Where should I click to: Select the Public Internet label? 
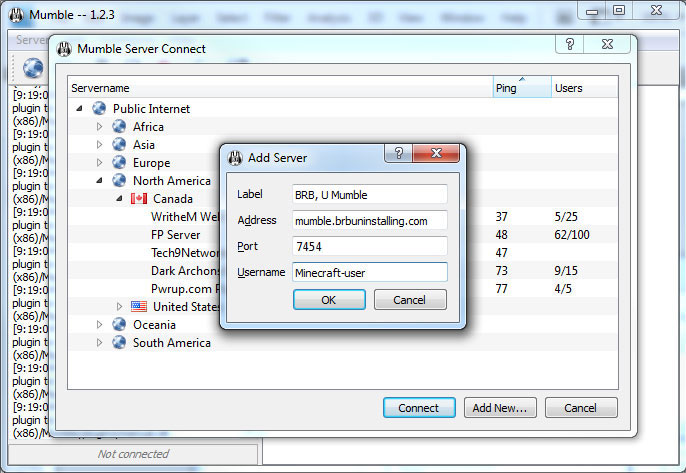[151, 109]
